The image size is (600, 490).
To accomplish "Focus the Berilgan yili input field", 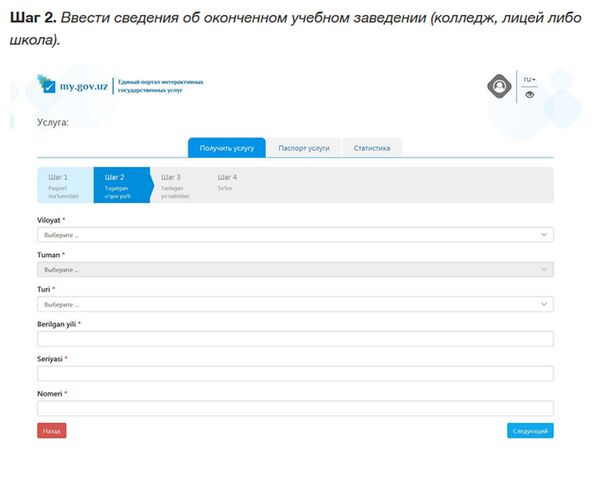I will 295,339.
